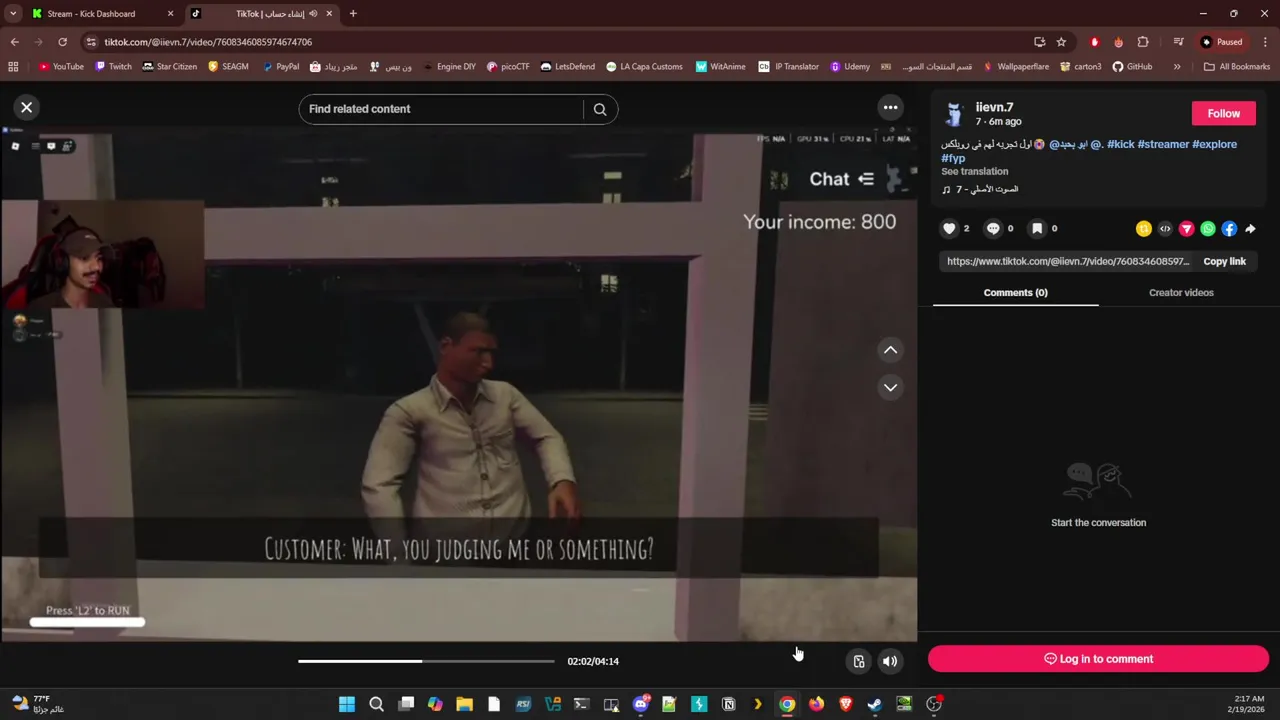Open Discord from taskbar
1280x720 pixels.
pos(640,704)
